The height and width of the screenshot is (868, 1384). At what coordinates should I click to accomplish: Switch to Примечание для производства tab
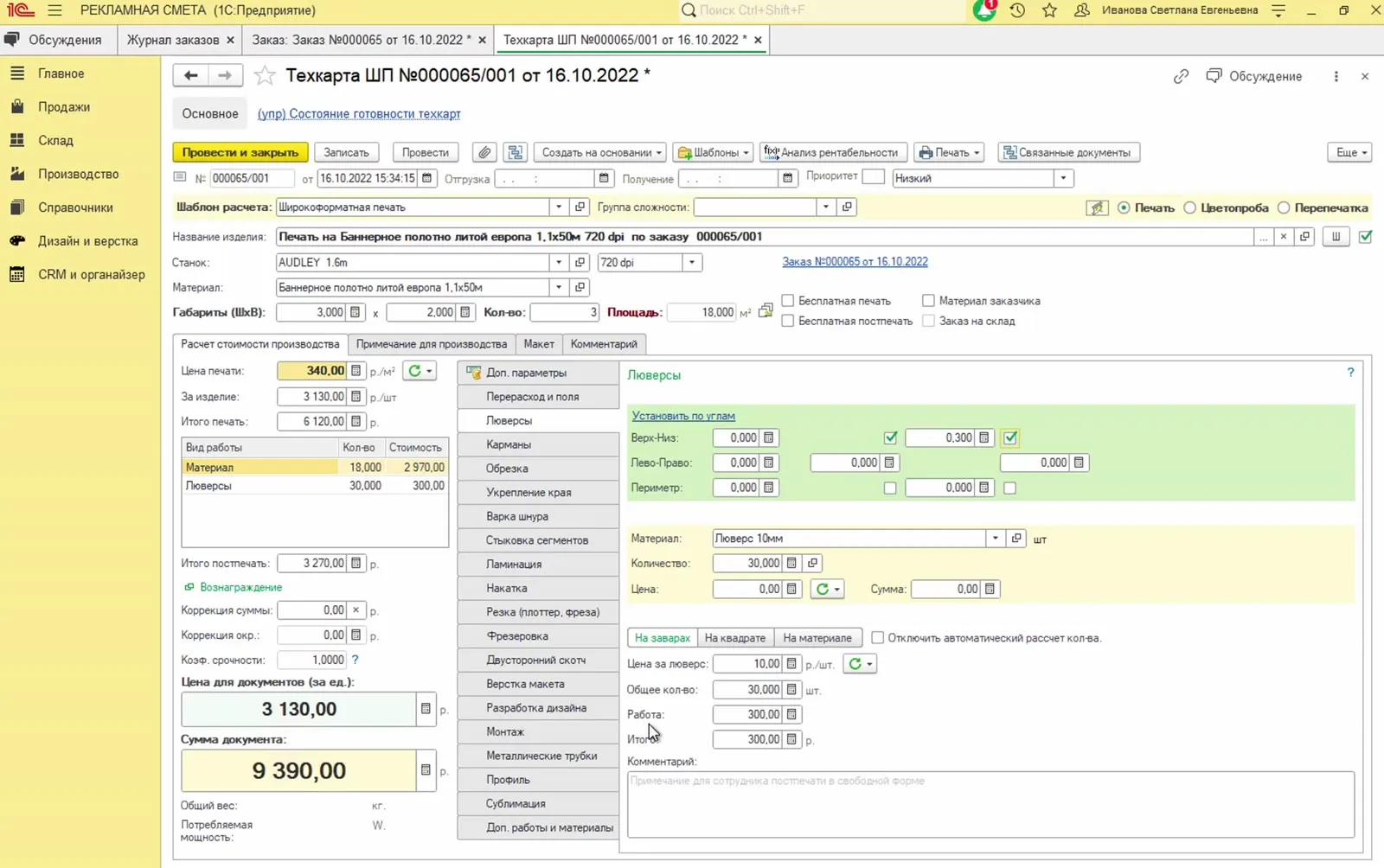coord(432,344)
